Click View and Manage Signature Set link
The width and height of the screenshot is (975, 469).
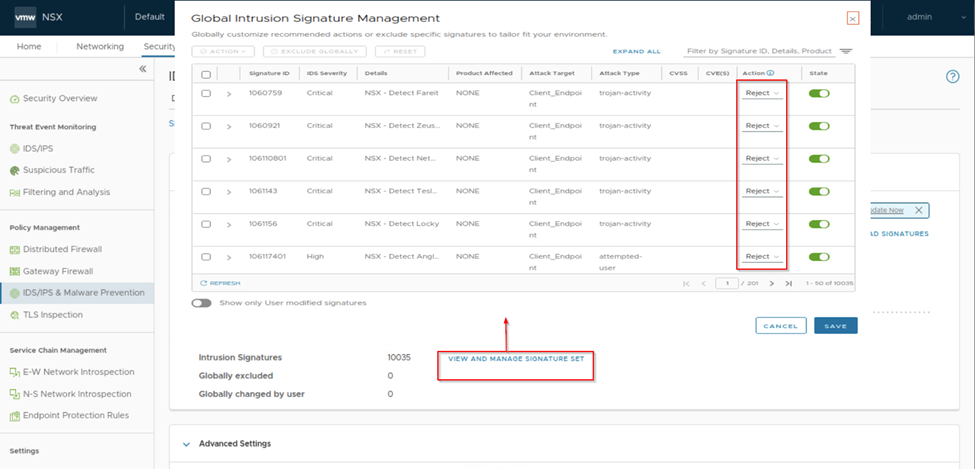pyautogui.click(x=515, y=358)
